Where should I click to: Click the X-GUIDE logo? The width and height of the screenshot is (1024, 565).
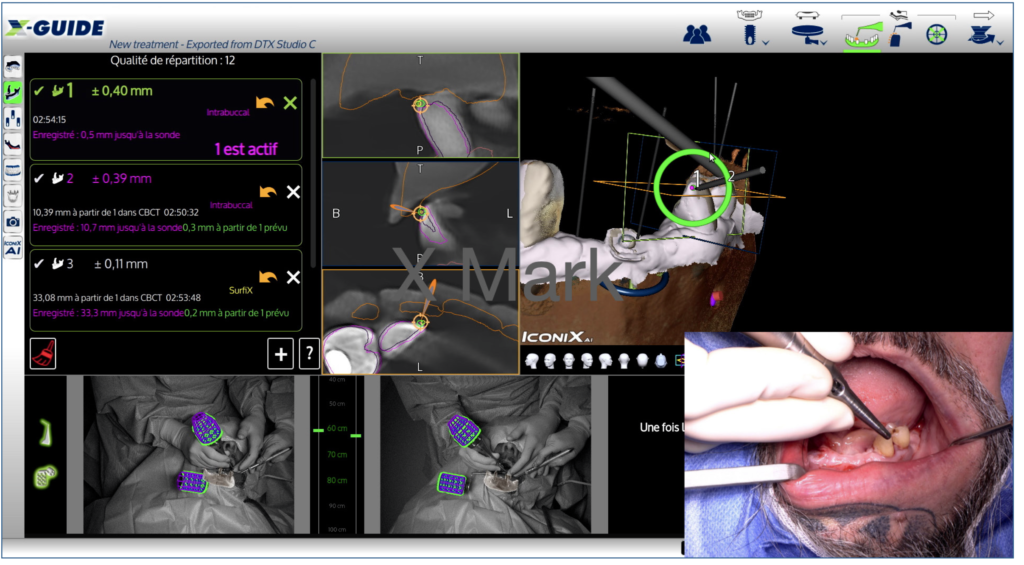click(x=55, y=27)
